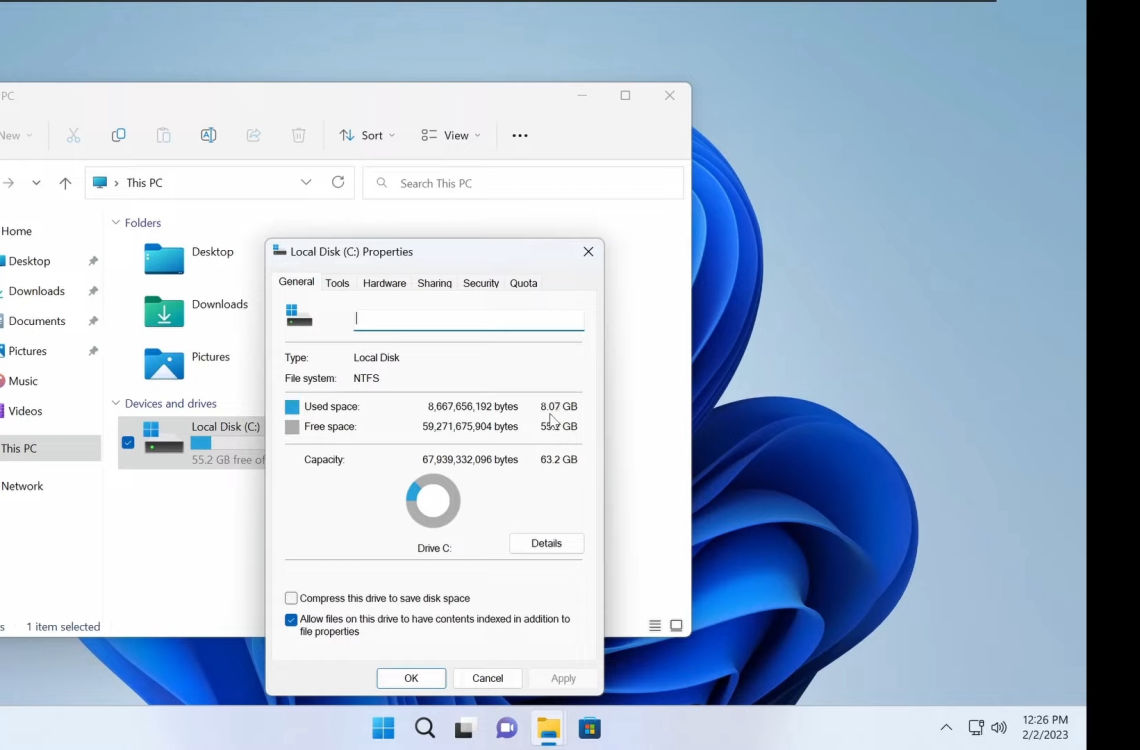The width and height of the screenshot is (1140, 750).
Task: Open the See more ellipsis menu
Action: 519,136
